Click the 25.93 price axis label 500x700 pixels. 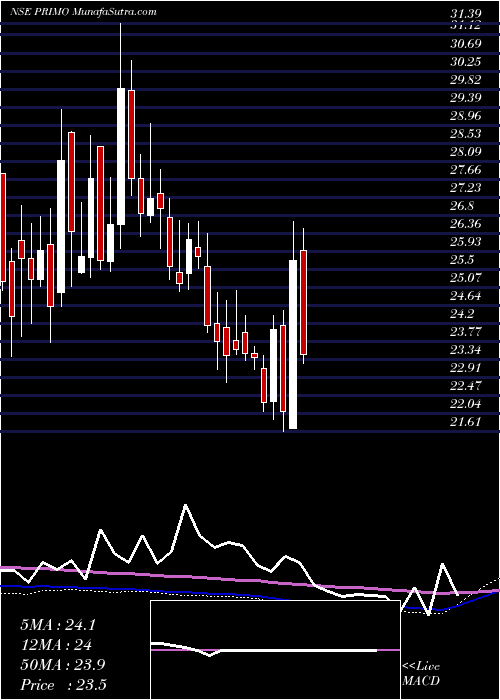click(x=465, y=242)
